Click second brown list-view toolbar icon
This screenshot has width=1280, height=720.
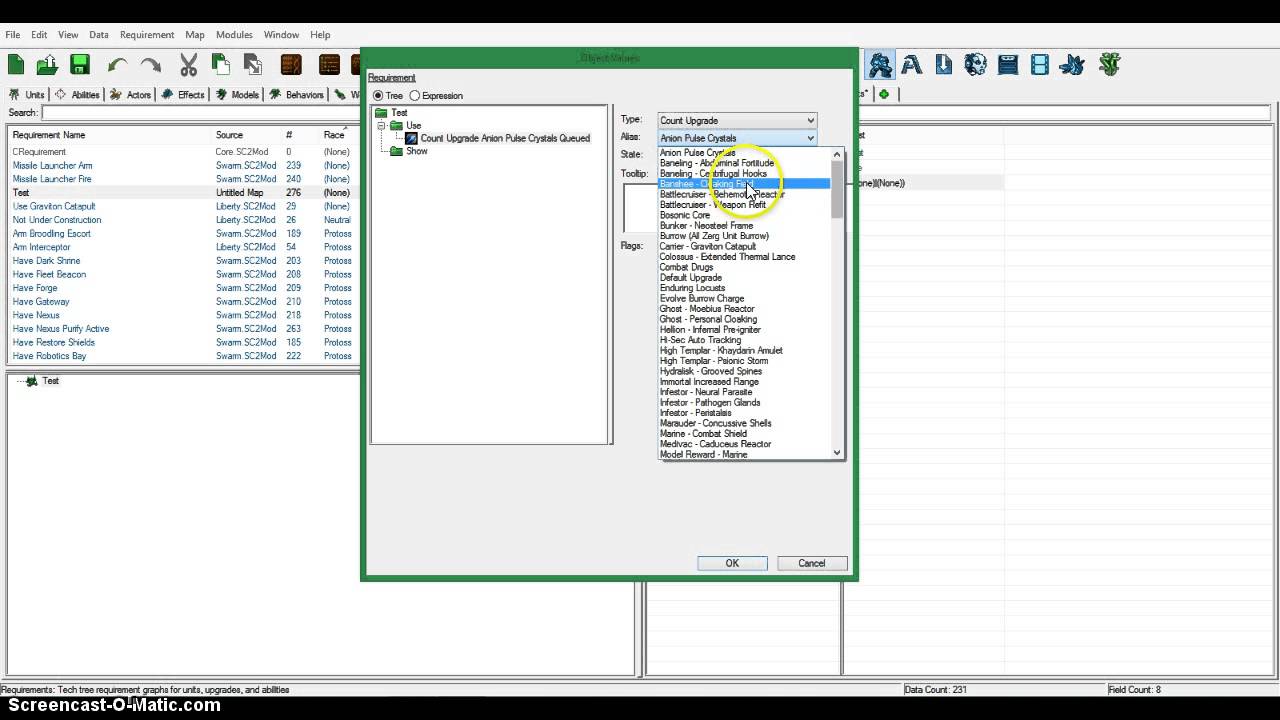[x=329, y=65]
